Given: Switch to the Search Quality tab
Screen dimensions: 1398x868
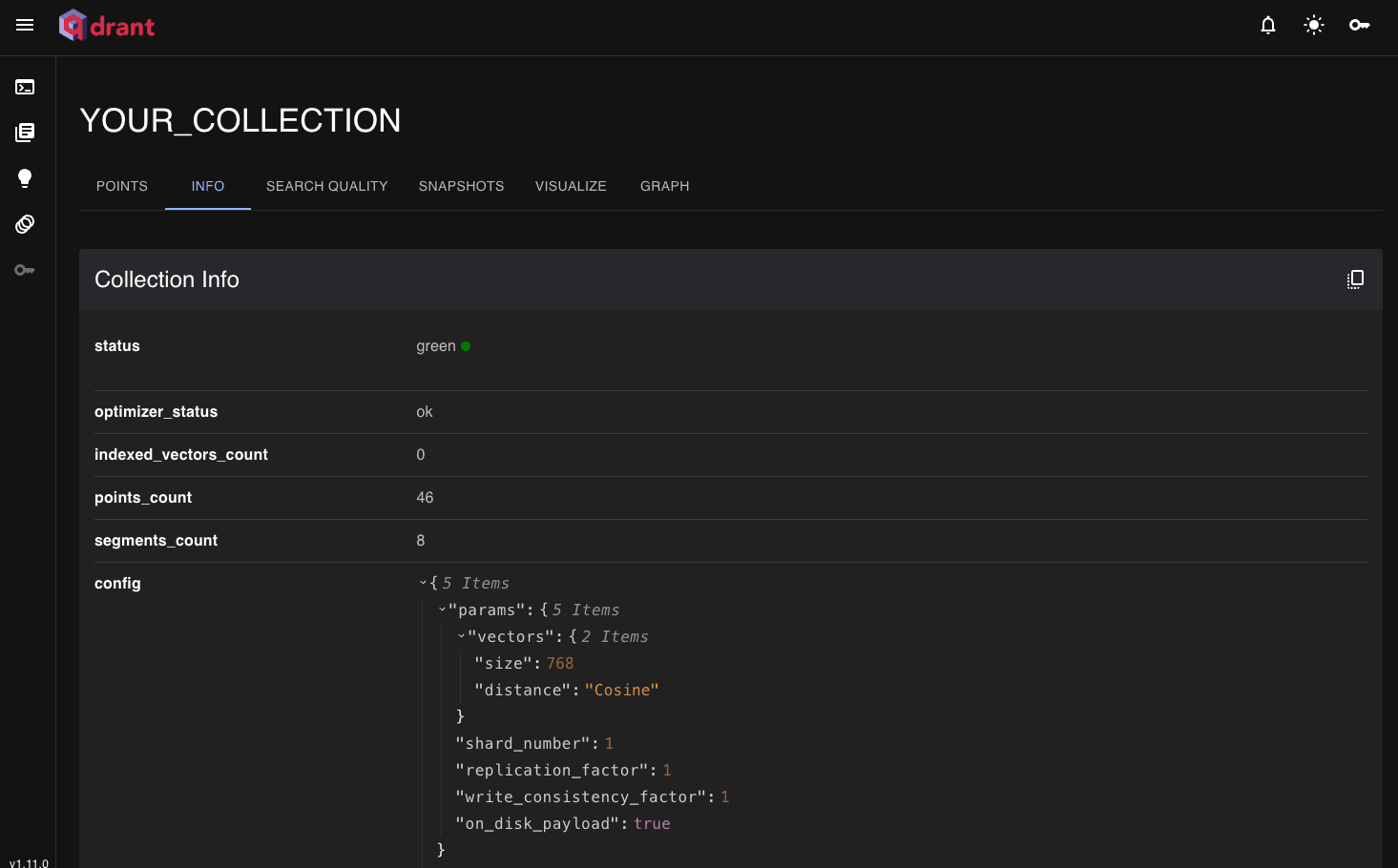Looking at the screenshot, I should pos(327,186).
